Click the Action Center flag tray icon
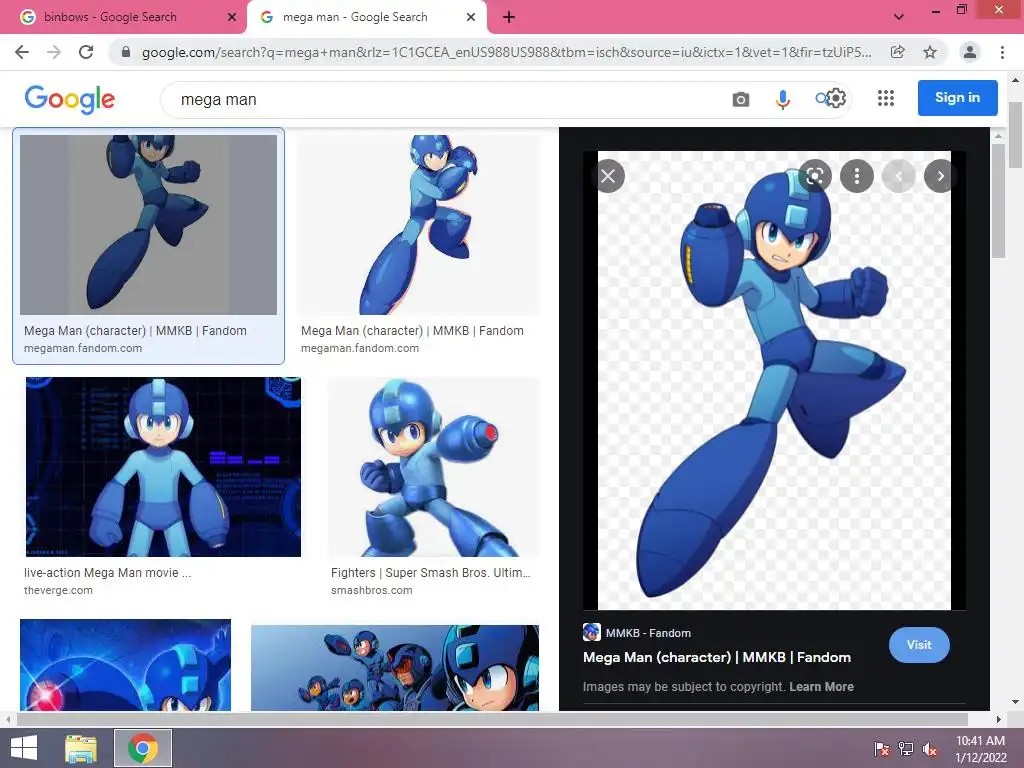 coord(882,748)
